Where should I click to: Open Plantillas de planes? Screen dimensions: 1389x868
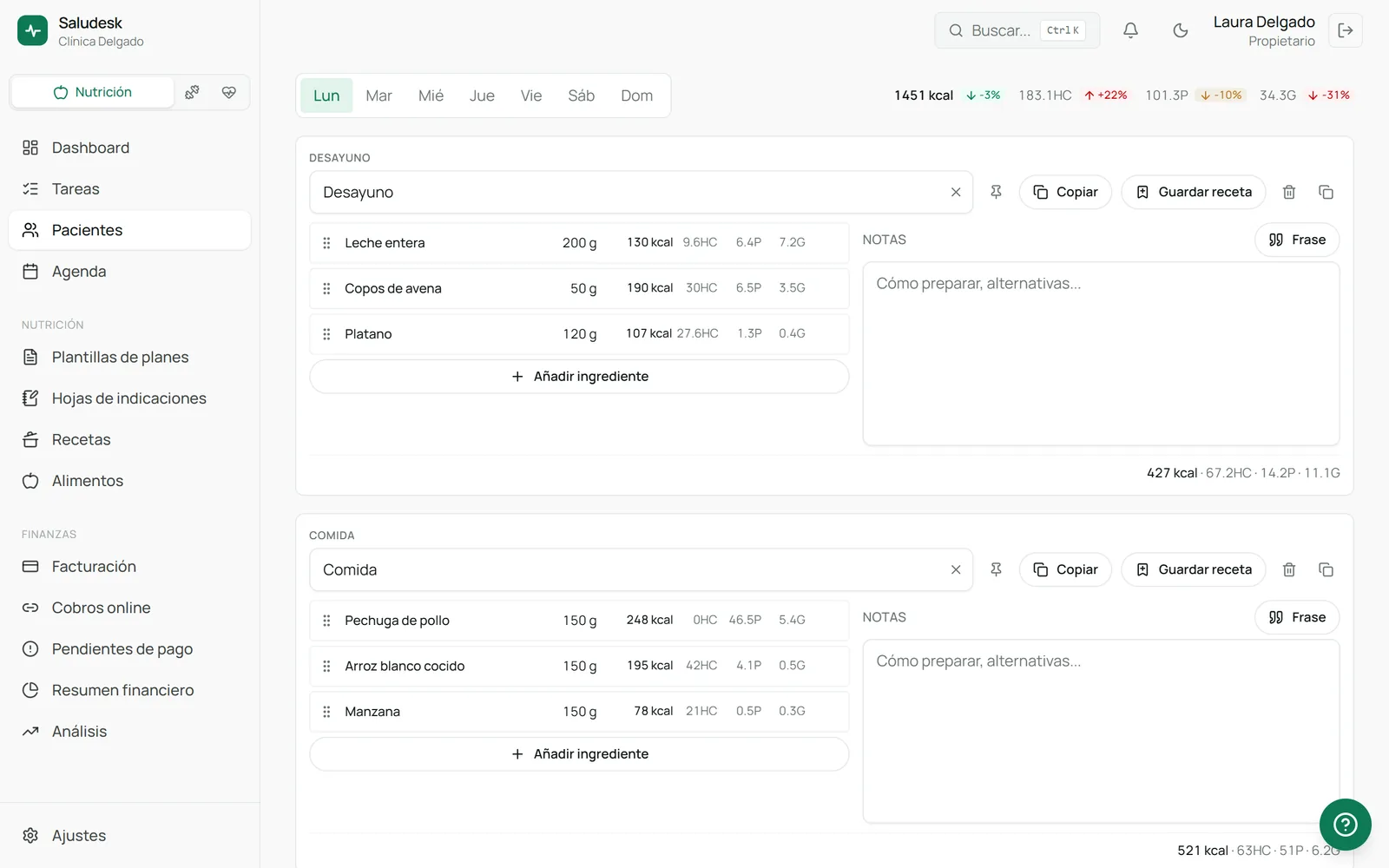(x=129, y=357)
